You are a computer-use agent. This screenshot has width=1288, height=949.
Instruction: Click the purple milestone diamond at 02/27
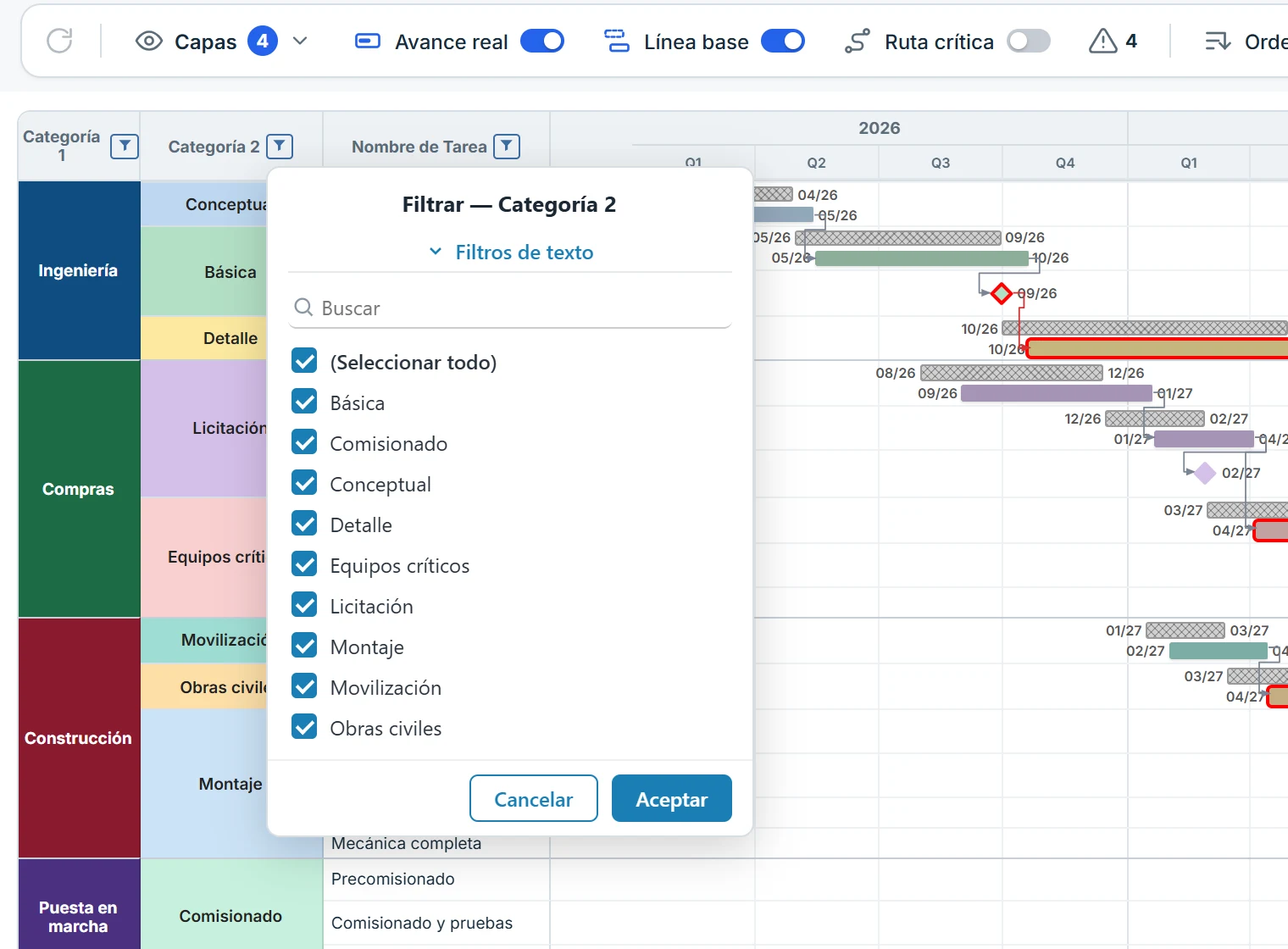[1204, 473]
